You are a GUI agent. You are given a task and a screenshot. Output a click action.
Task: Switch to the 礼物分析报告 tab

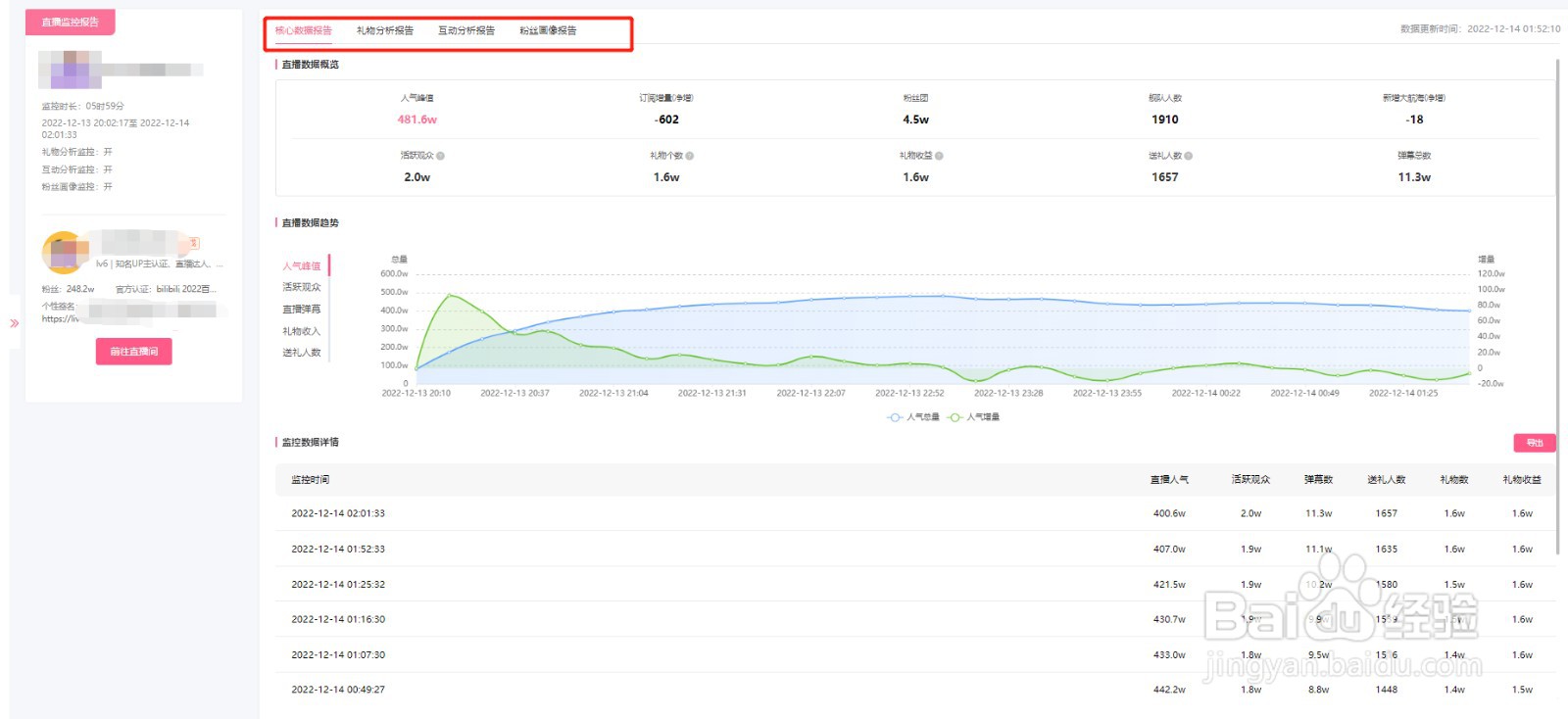pos(385,30)
